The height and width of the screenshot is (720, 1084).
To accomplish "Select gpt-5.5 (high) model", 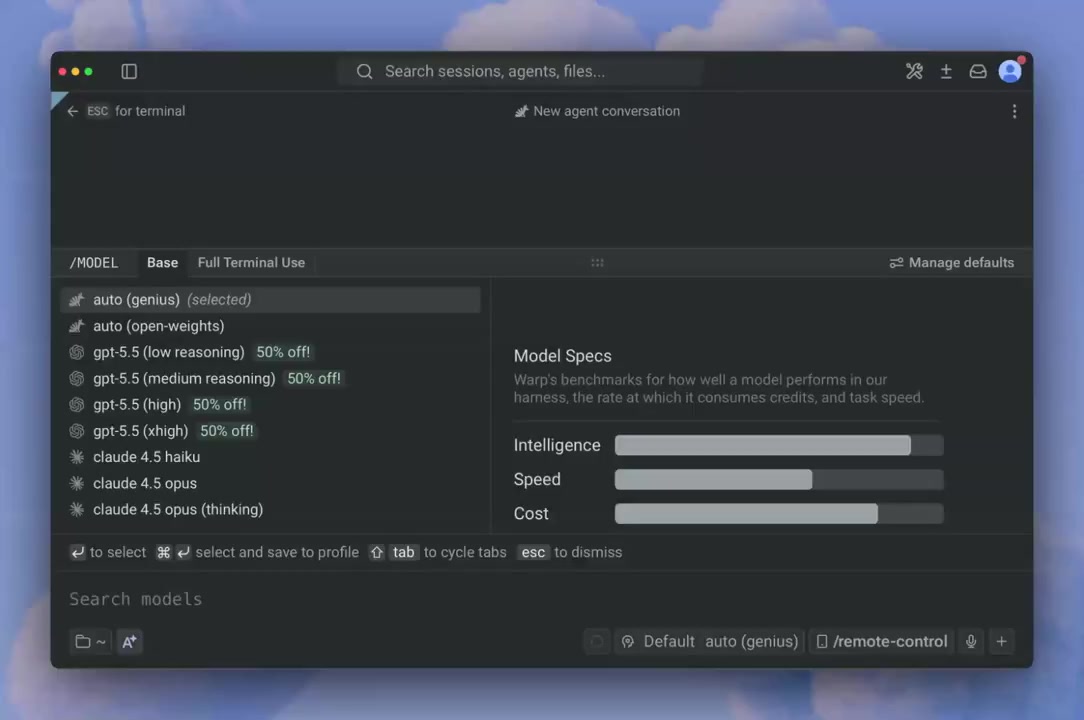I will pyautogui.click(x=271, y=405).
